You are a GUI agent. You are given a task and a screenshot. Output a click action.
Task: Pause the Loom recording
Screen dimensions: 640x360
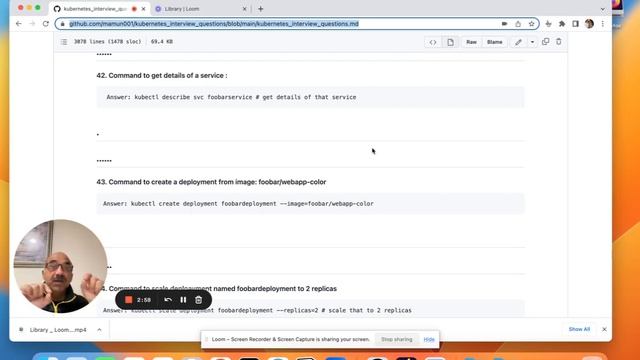(183, 300)
